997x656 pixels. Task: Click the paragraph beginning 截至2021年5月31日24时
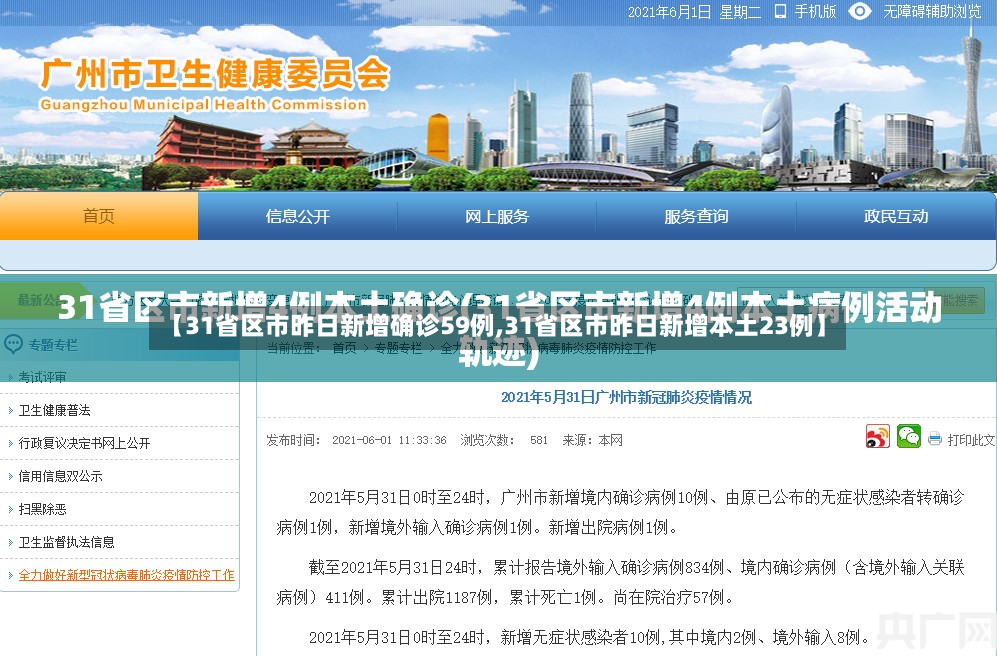click(x=620, y=582)
